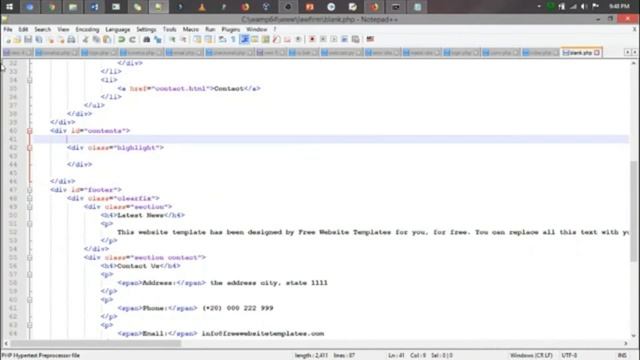Open the Plugins menu

point(231,29)
